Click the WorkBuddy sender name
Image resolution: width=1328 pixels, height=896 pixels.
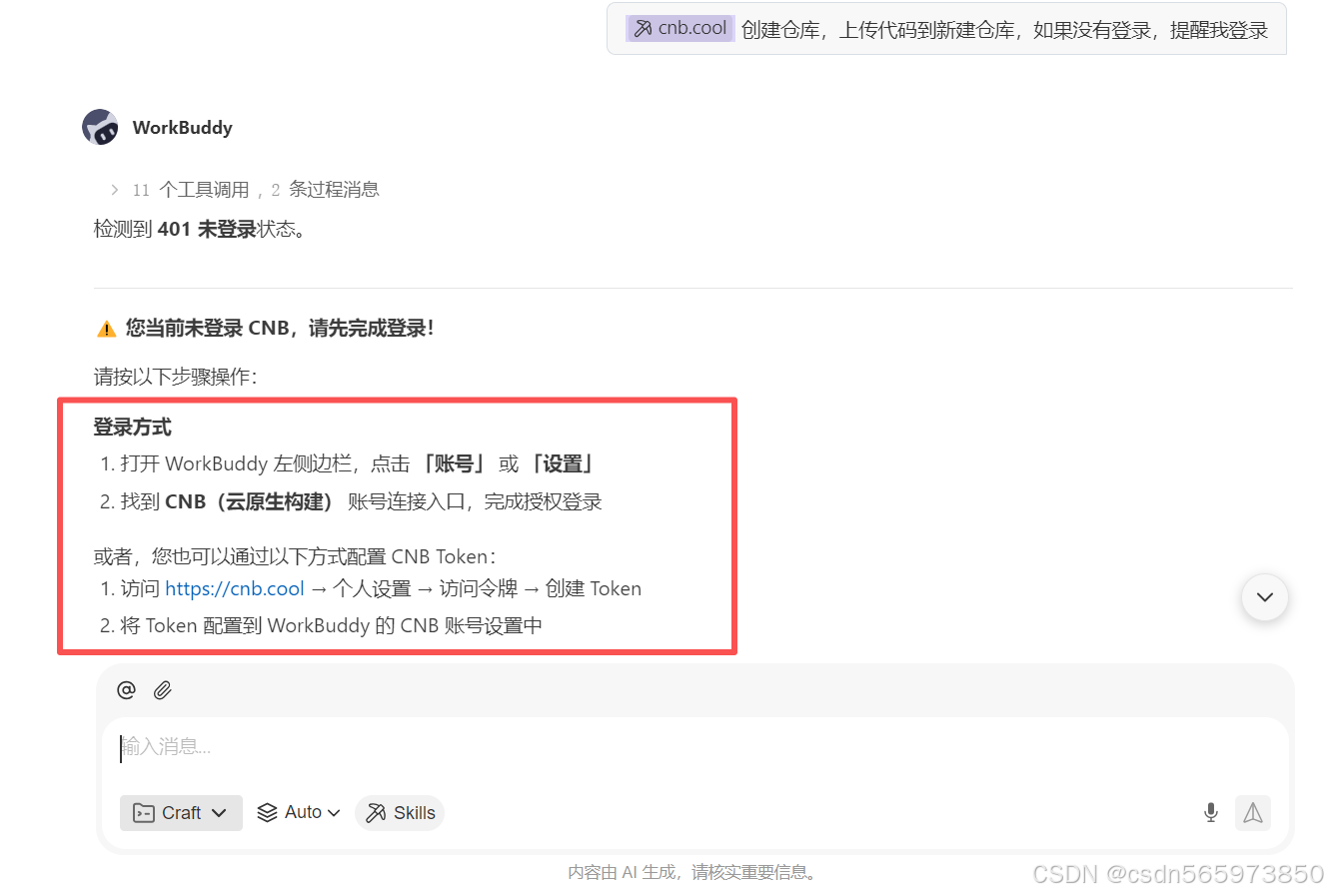point(183,127)
